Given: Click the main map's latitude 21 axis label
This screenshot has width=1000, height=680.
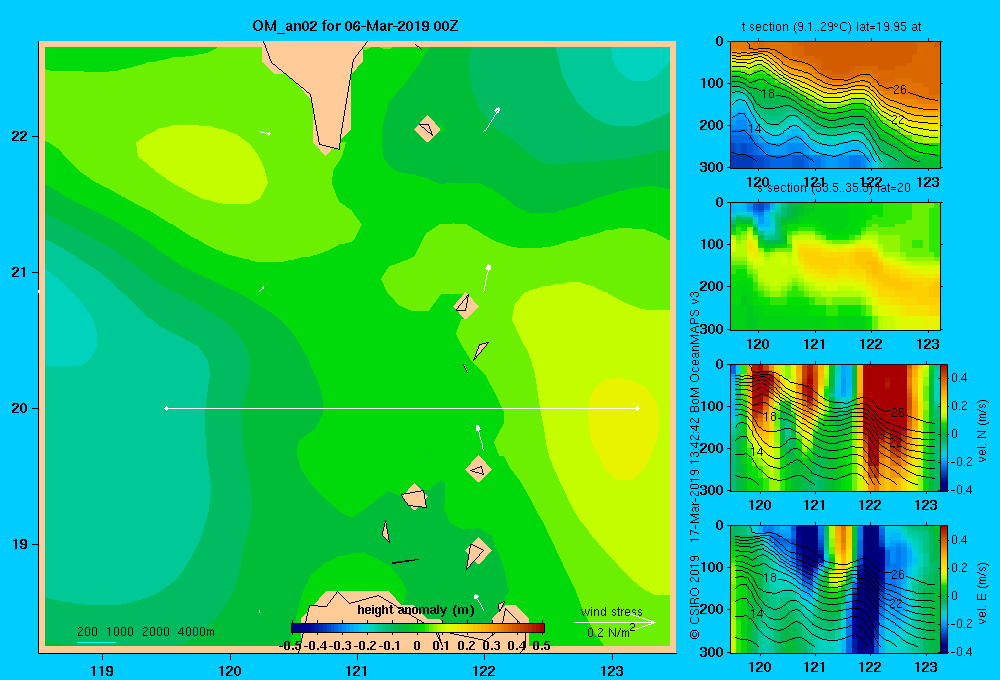Looking at the screenshot, I should [x=20, y=272].
